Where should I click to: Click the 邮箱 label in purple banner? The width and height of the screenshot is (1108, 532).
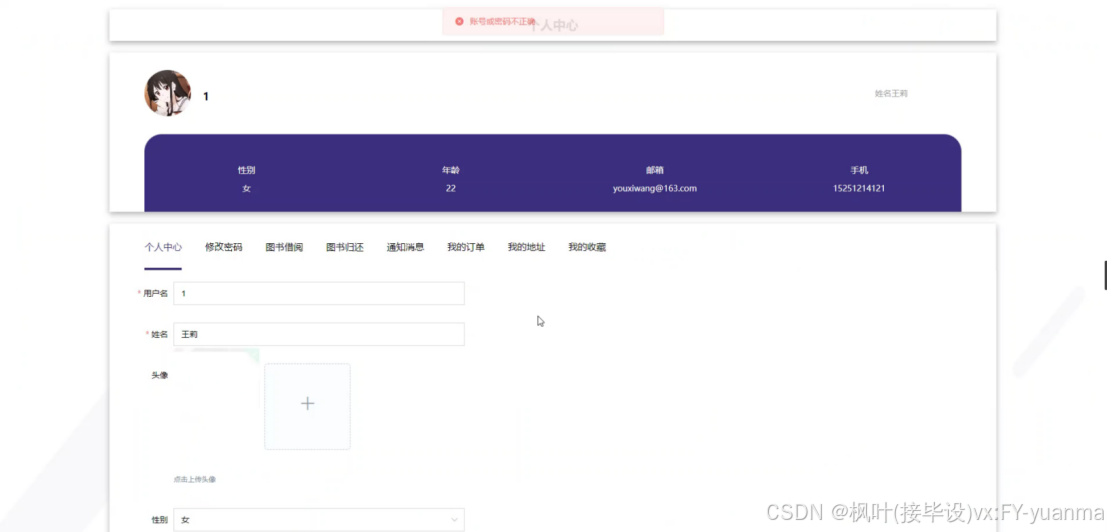[655, 170]
